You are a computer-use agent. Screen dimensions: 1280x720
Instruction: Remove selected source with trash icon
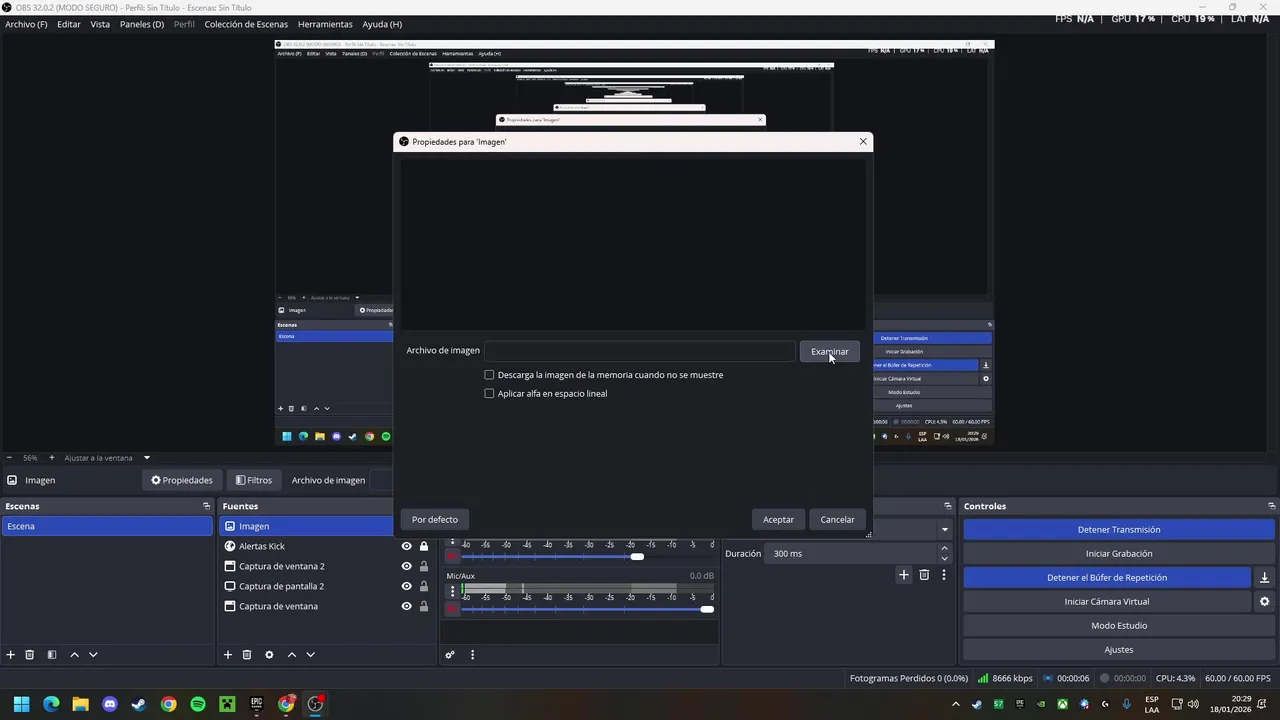[x=247, y=655]
